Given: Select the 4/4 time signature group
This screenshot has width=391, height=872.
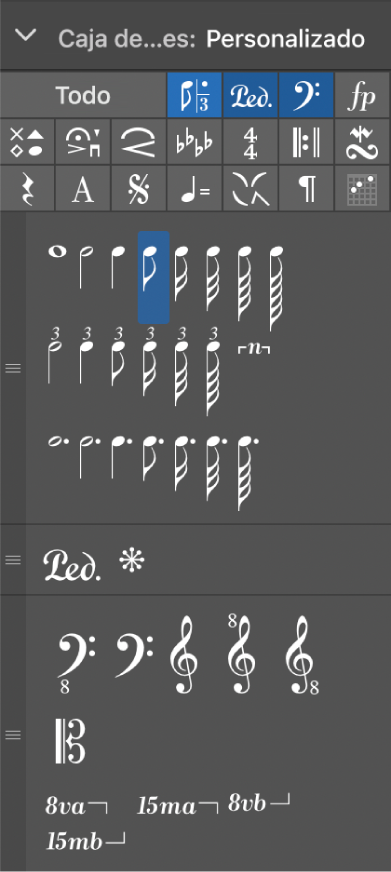Looking at the screenshot, I should point(250,142).
